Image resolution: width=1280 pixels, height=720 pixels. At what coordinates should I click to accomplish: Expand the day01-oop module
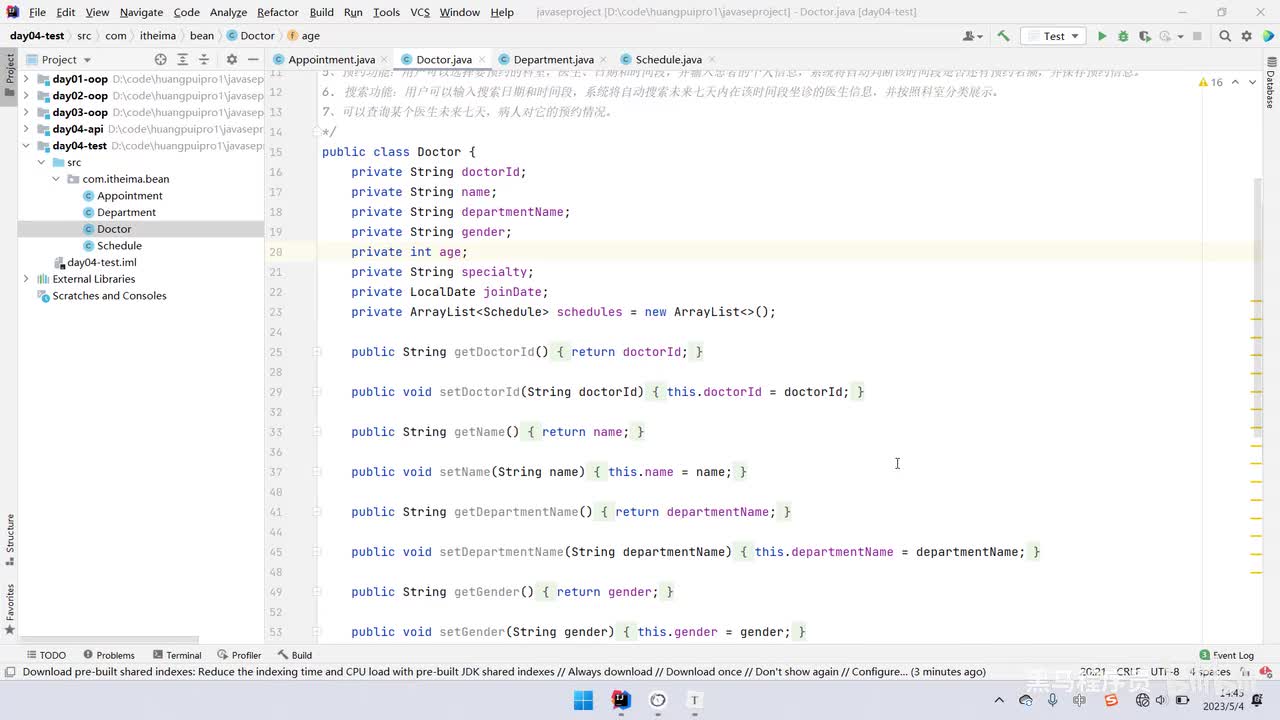click(26, 79)
